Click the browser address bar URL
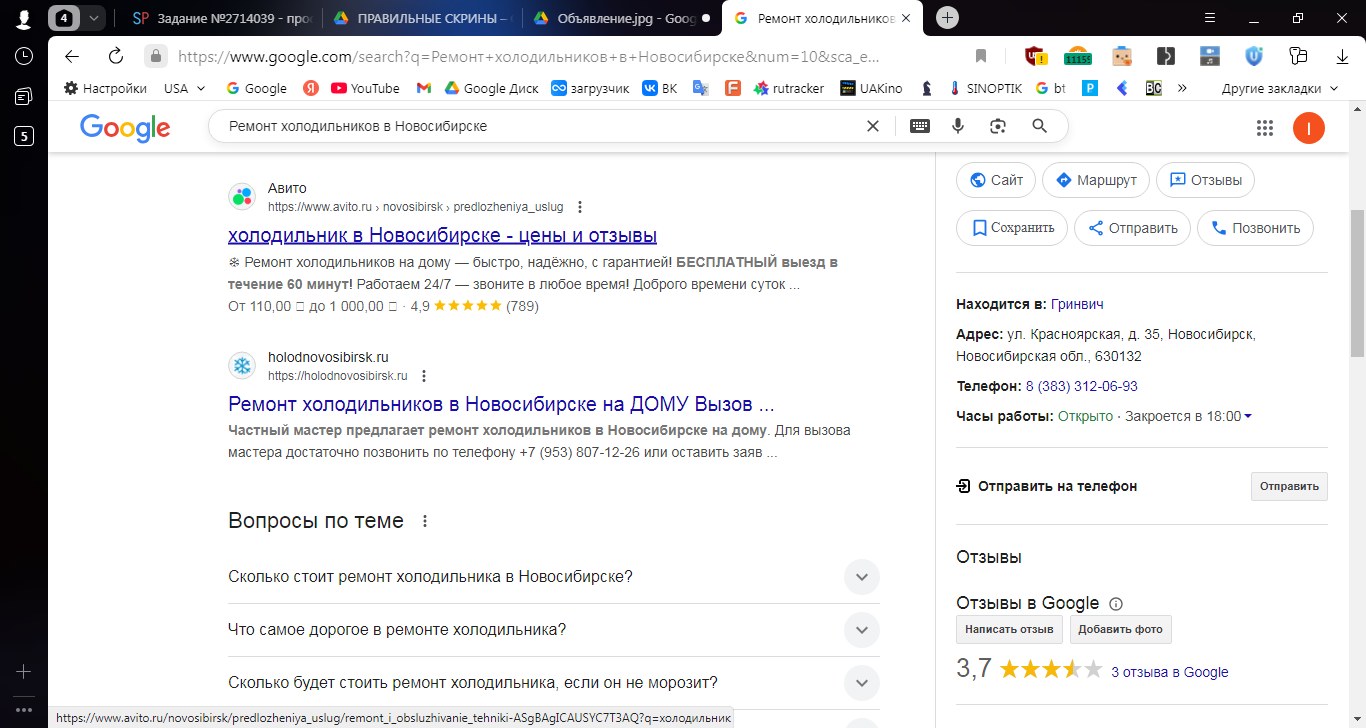This screenshot has height=728, width=1366. click(528, 57)
